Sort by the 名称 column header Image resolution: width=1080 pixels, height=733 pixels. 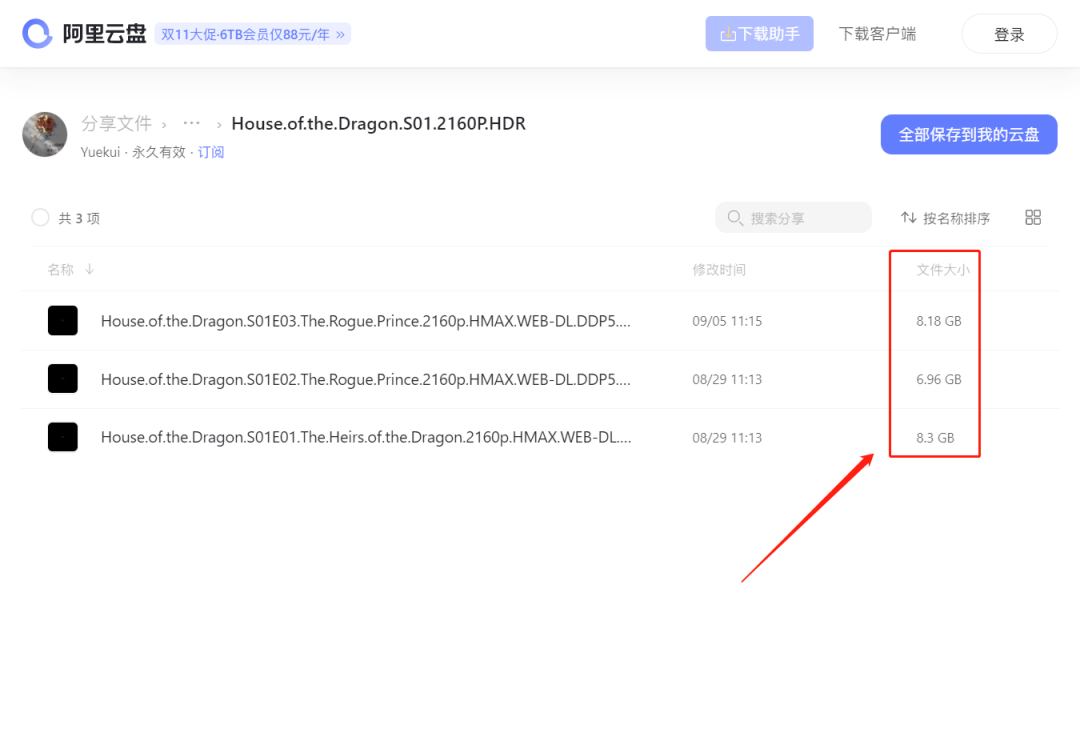coord(61,269)
